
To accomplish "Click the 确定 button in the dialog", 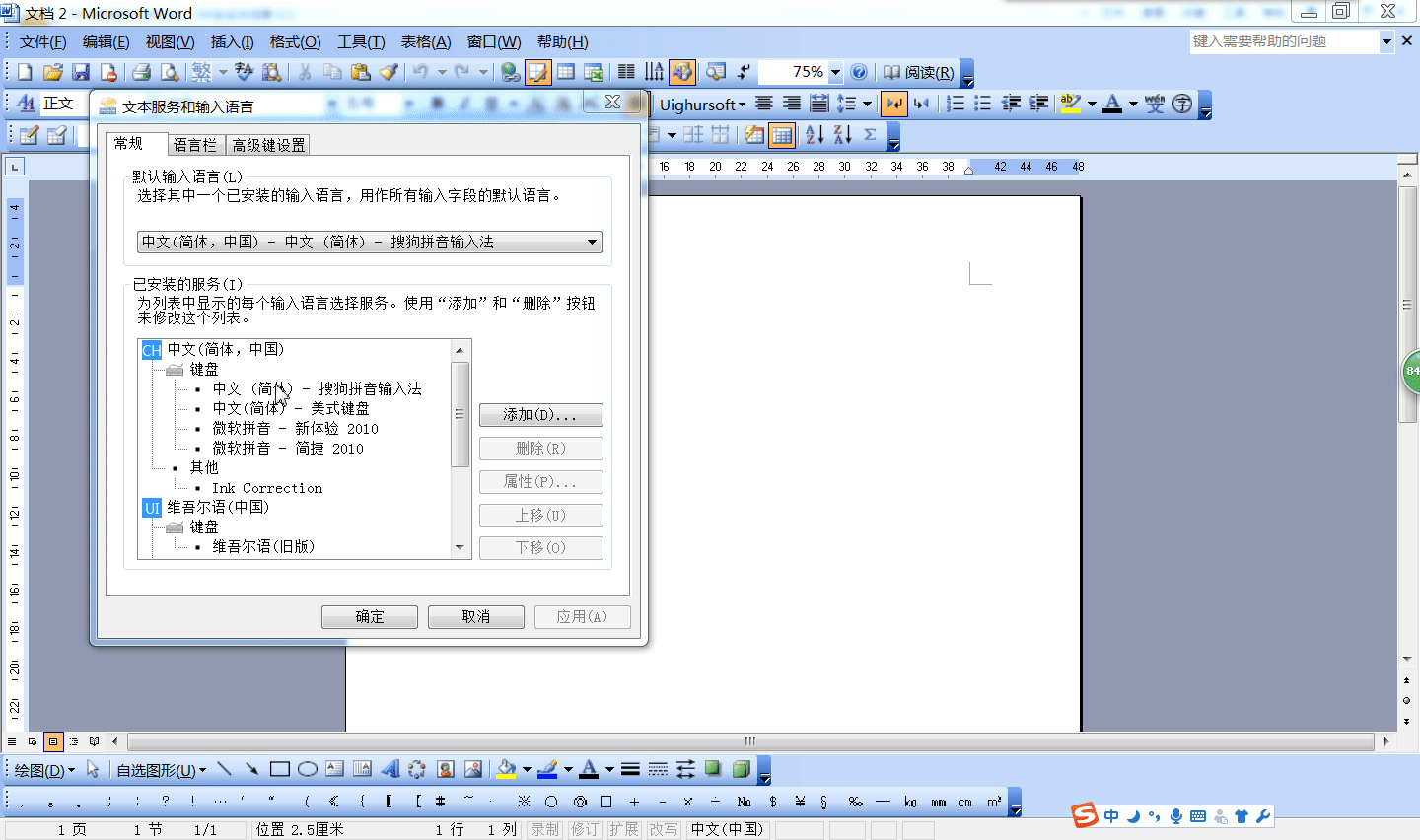I will [370, 617].
